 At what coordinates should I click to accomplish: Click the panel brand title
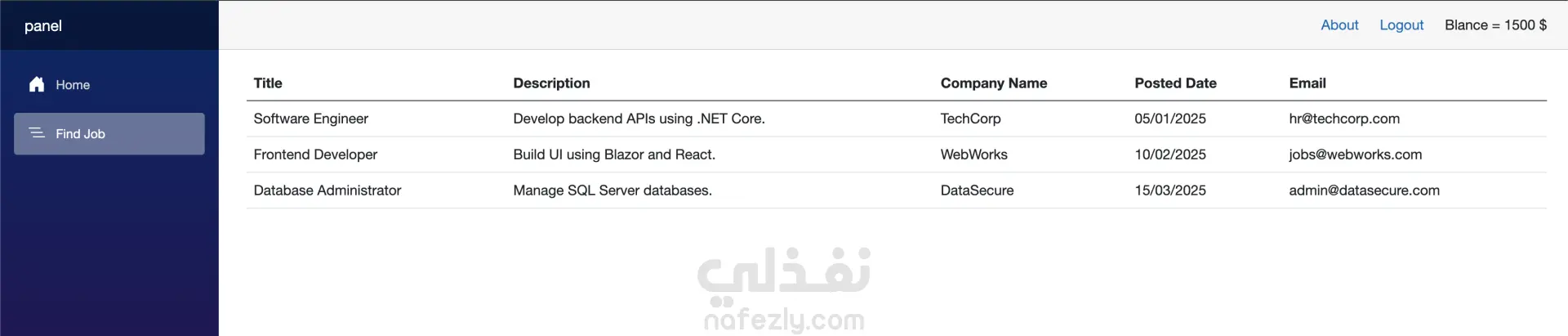pyautogui.click(x=43, y=26)
